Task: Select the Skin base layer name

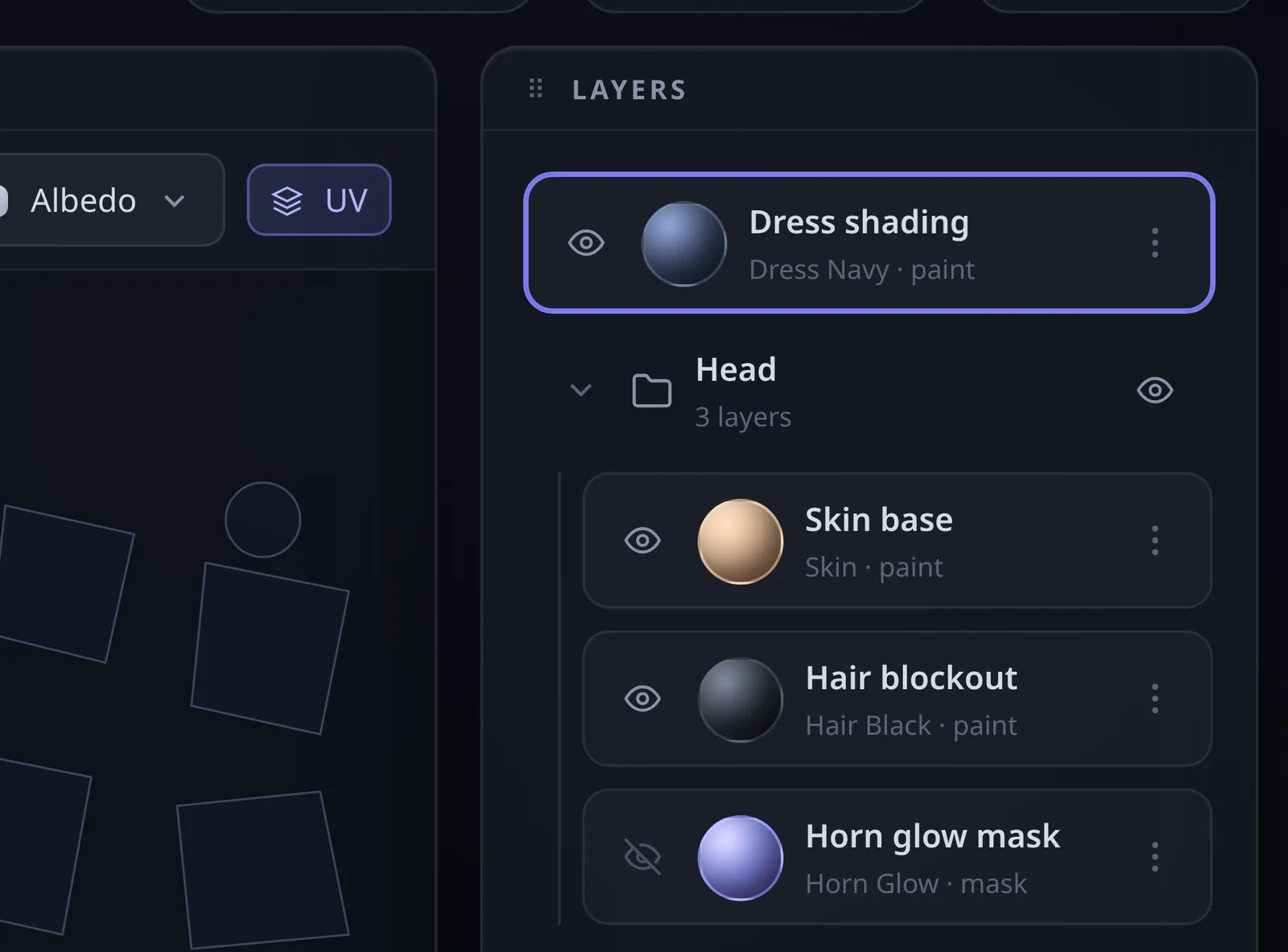Action: 878,520
